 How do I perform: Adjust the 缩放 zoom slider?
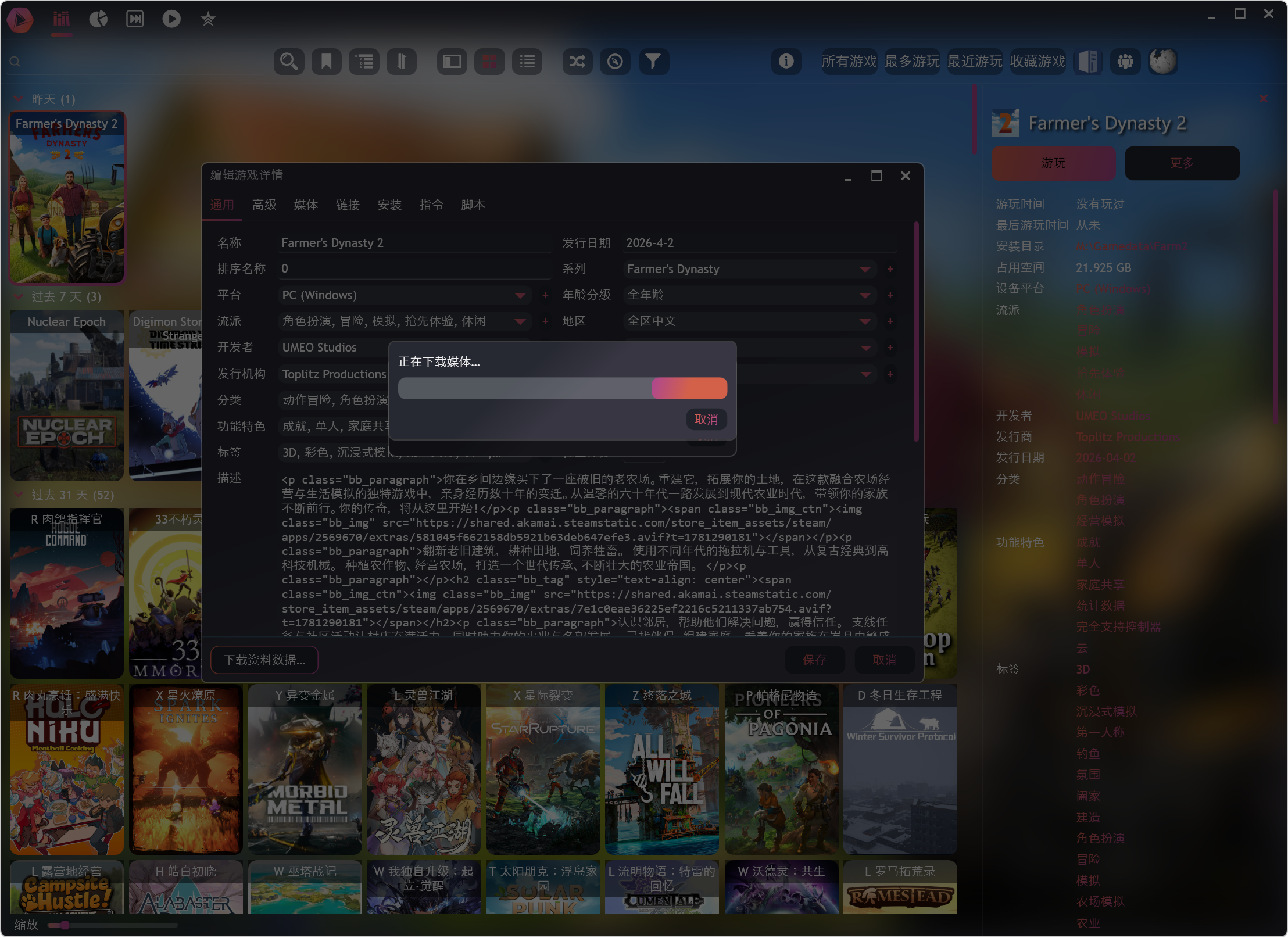click(113, 925)
